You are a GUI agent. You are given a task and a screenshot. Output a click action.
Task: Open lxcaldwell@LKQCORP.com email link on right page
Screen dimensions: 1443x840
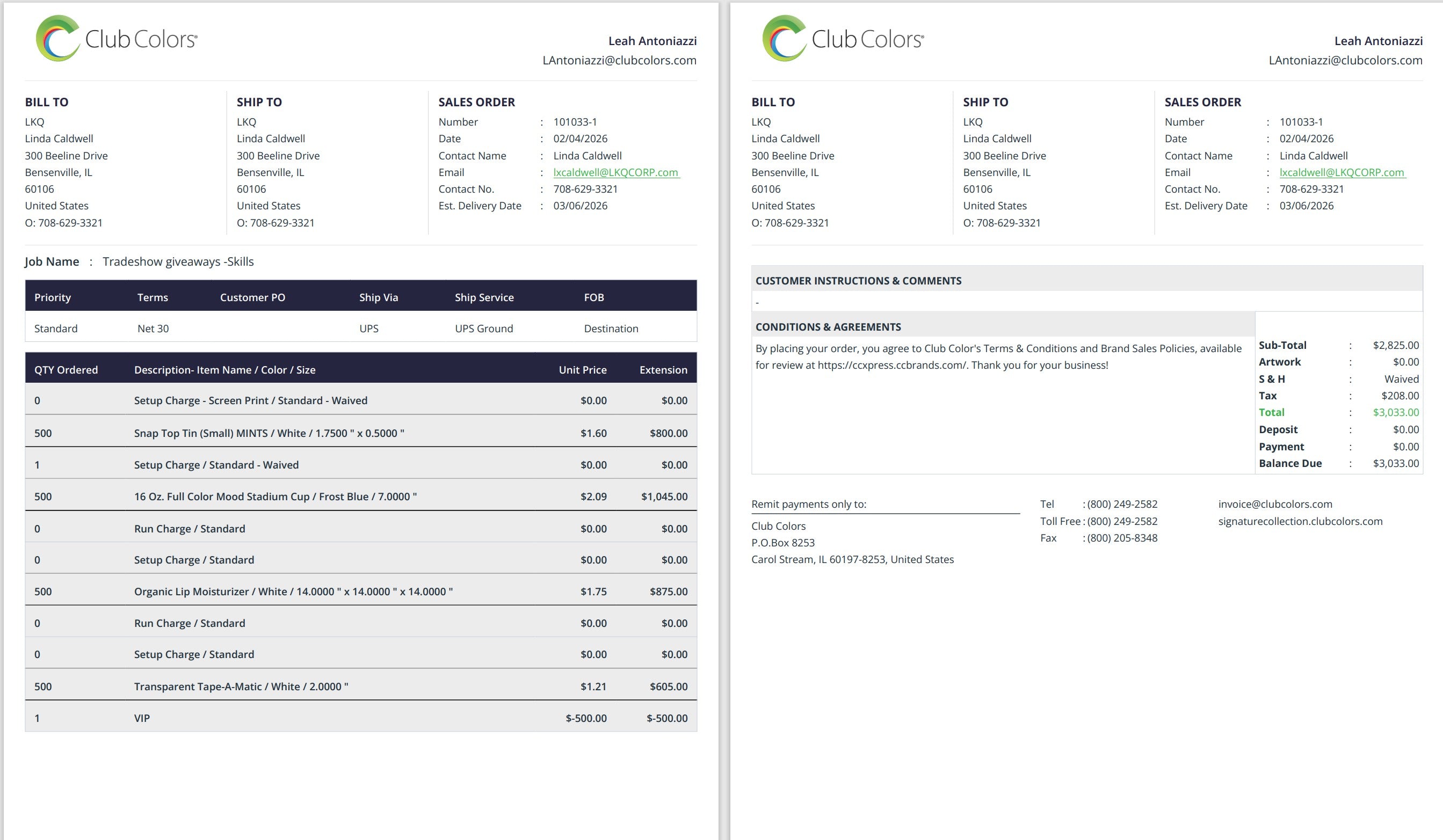[x=1342, y=172]
